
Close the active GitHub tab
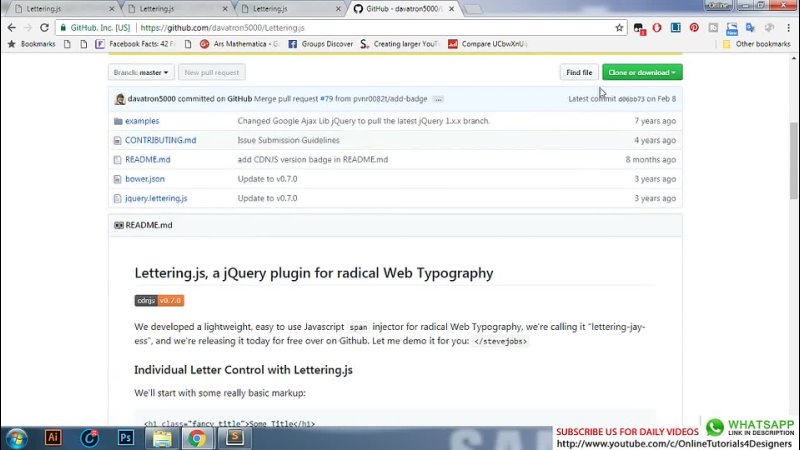(x=451, y=9)
